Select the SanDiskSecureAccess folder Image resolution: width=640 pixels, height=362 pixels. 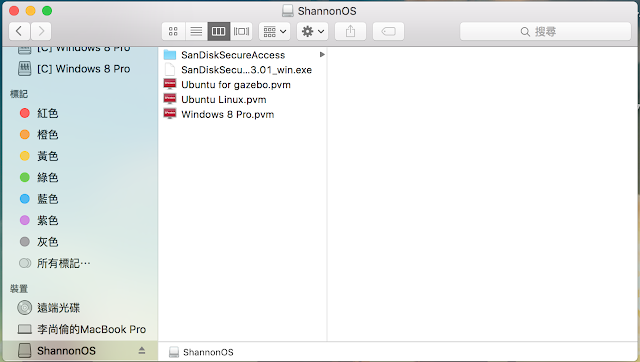click(233, 55)
